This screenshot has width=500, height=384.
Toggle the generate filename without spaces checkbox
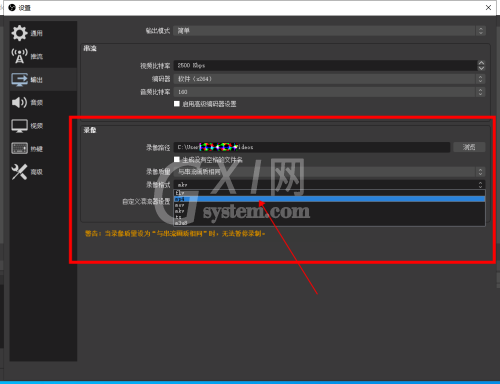pyautogui.click(x=177, y=159)
